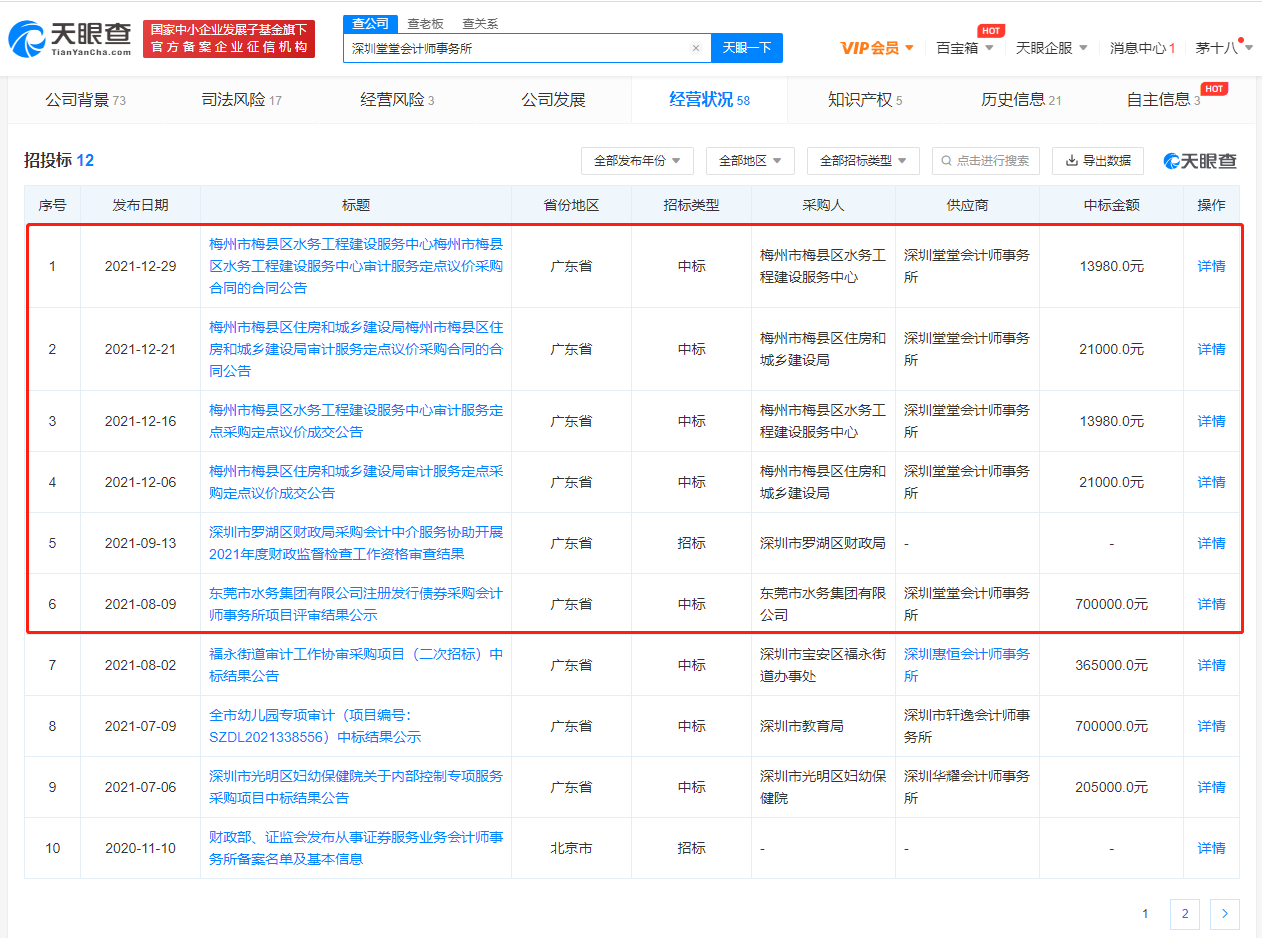This screenshot has height=938, width=1262.
Task: Click the 导出数据 export button
Action: (x=1097, y=161)
